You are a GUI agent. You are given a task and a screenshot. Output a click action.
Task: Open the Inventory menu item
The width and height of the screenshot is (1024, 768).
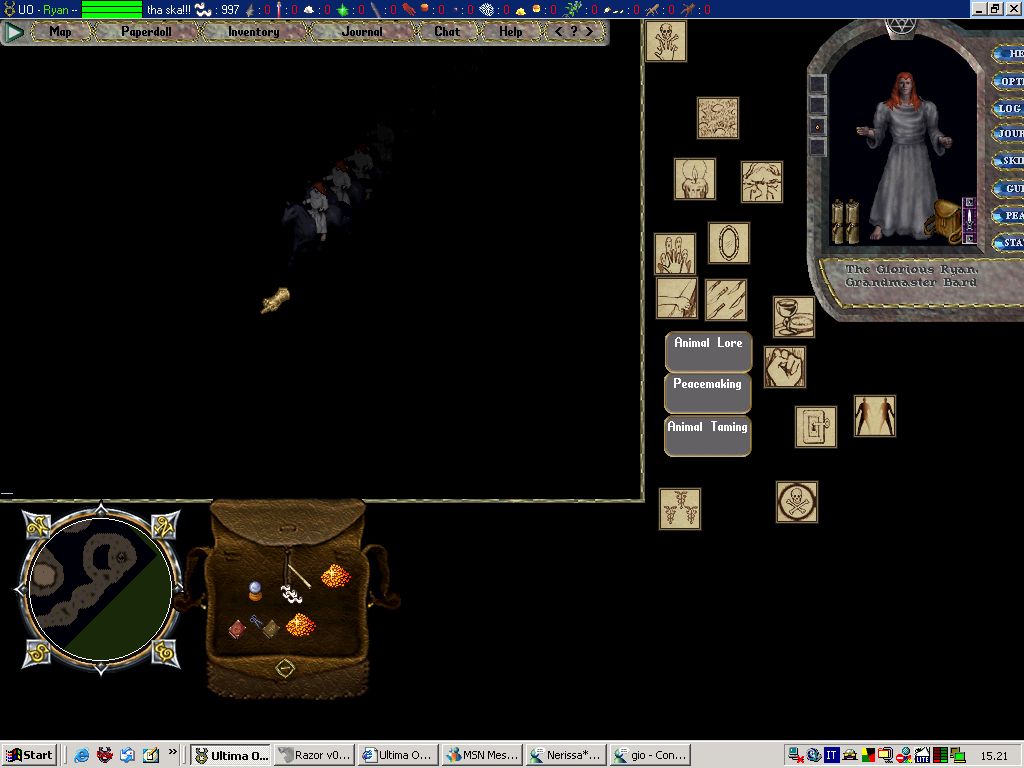(x=253, y=31)
